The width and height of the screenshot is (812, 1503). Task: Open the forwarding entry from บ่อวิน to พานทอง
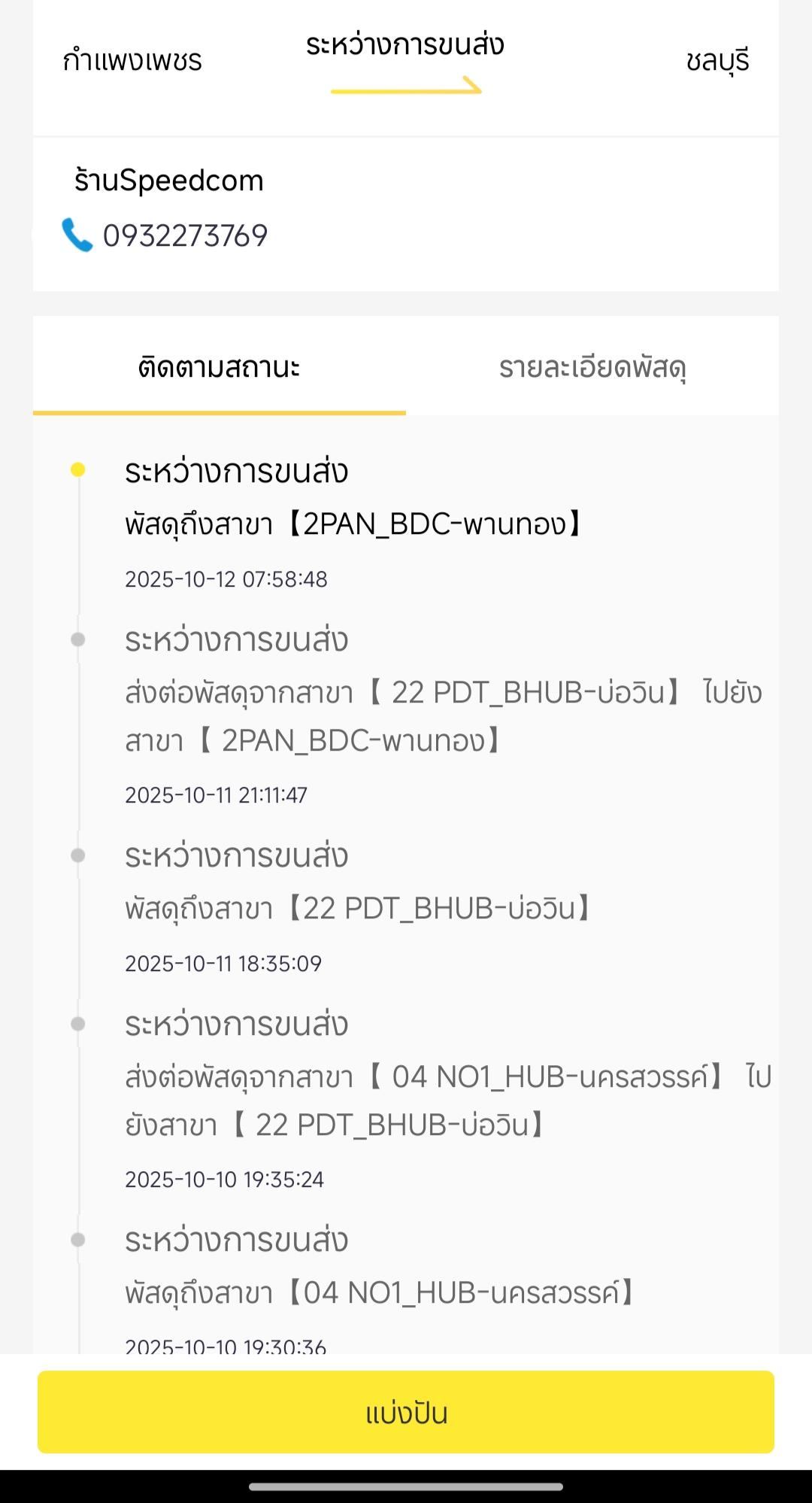(444, 716)
